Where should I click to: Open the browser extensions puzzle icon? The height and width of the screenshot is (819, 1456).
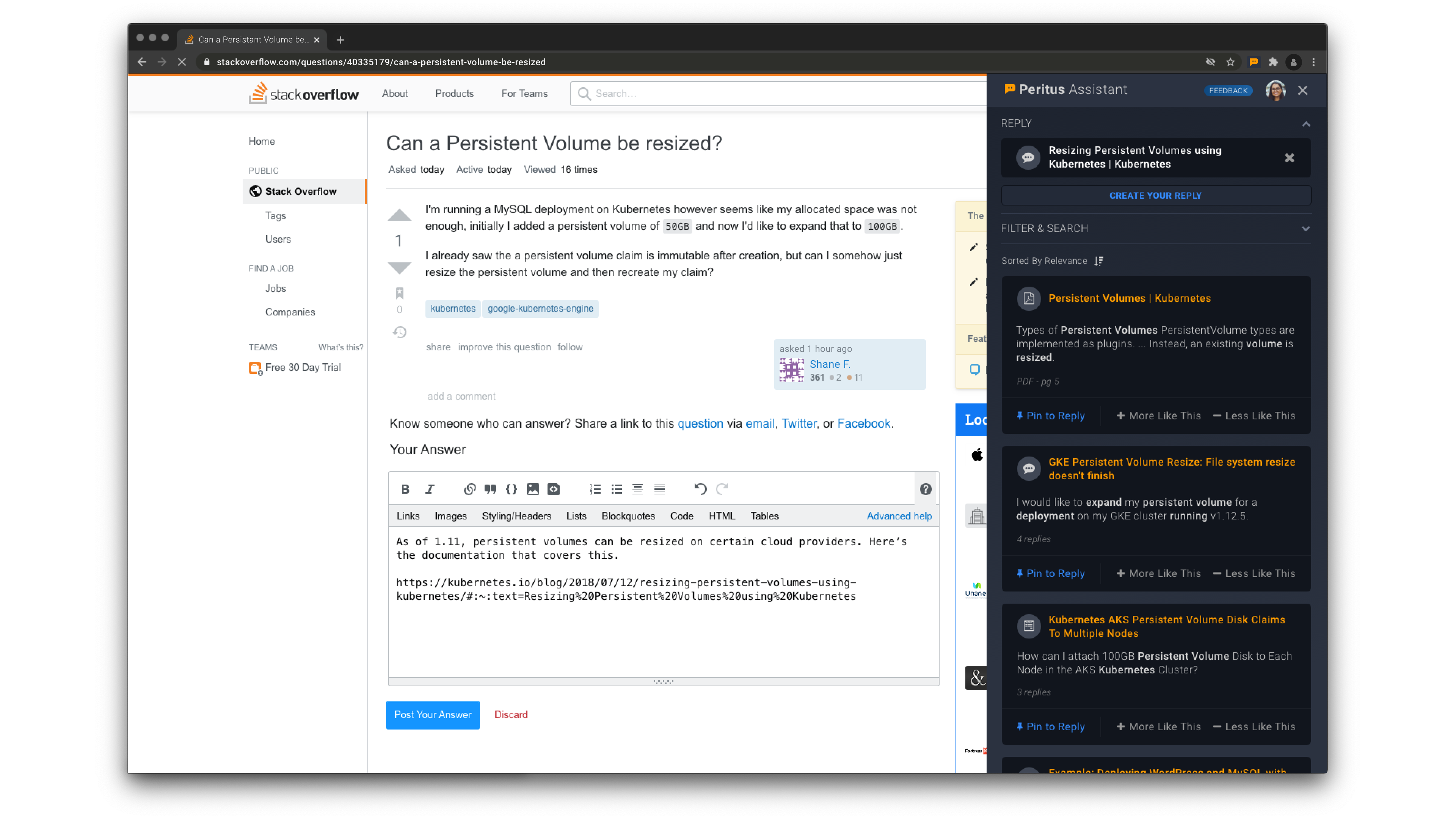pyautogui.click(x=1273, y=62)
